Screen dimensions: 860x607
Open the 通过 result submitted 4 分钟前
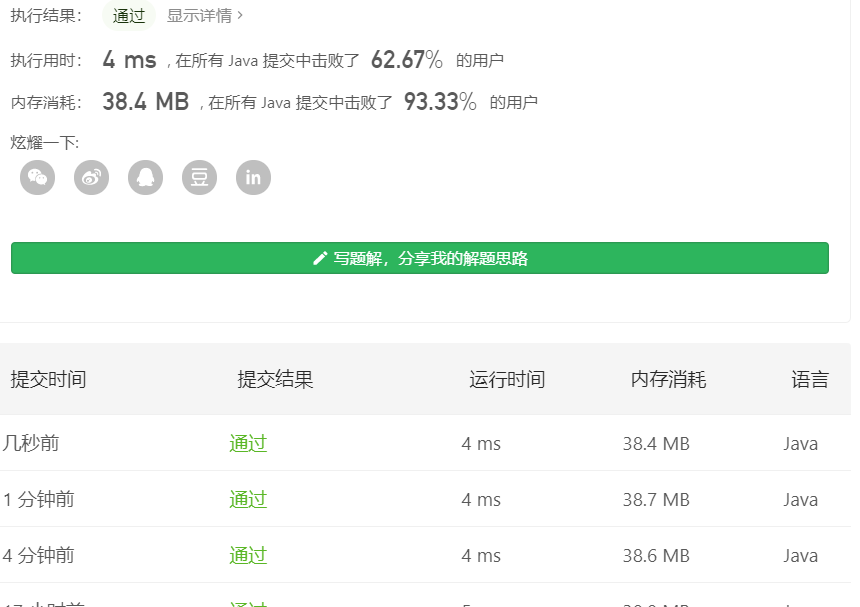pyautogui.click(x=248, y=555)
